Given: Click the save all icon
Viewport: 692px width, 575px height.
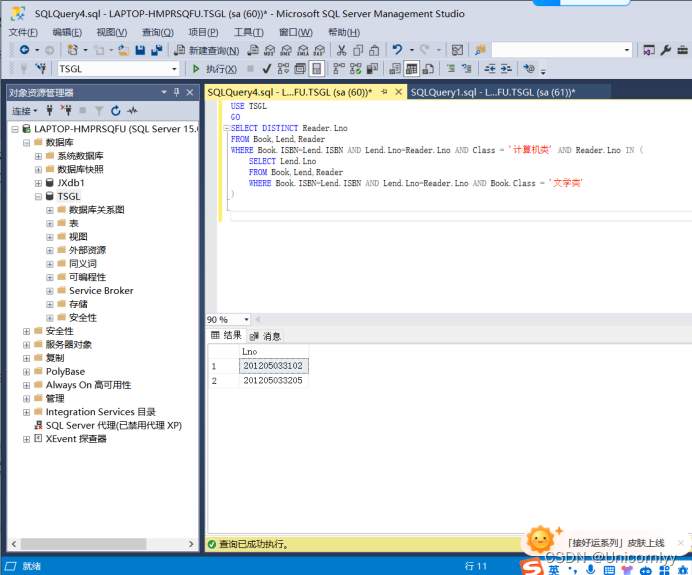Looking at the screenshot, I should [x=157, y=50].
